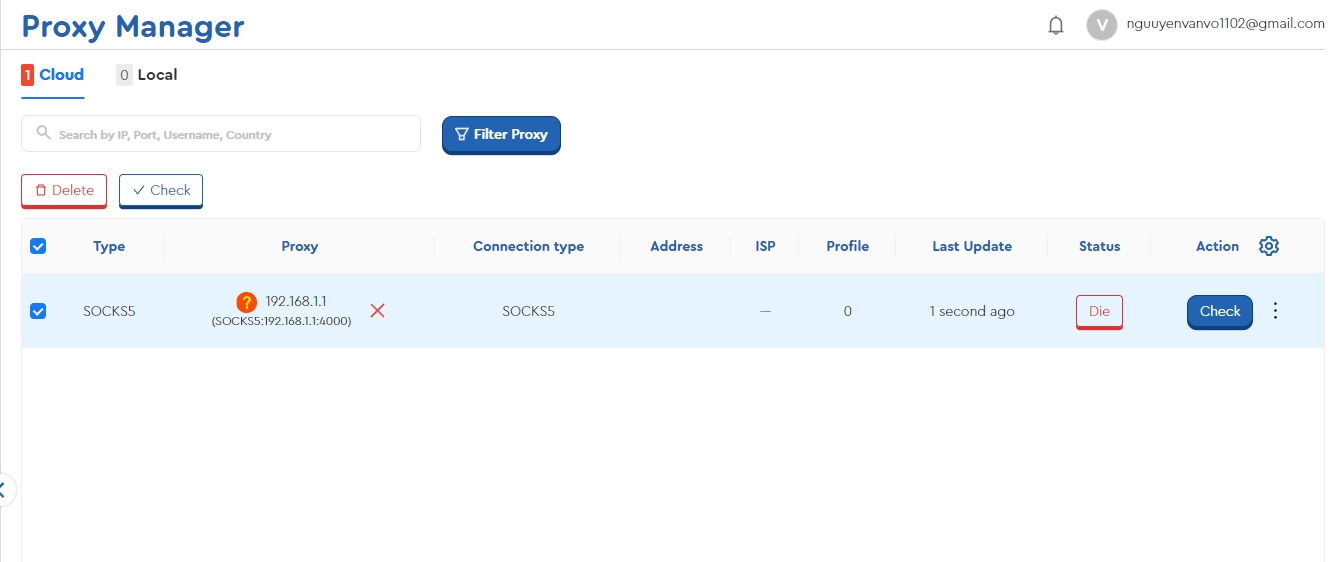
Task: Click the Last Update column header
Action: point(971,246)
